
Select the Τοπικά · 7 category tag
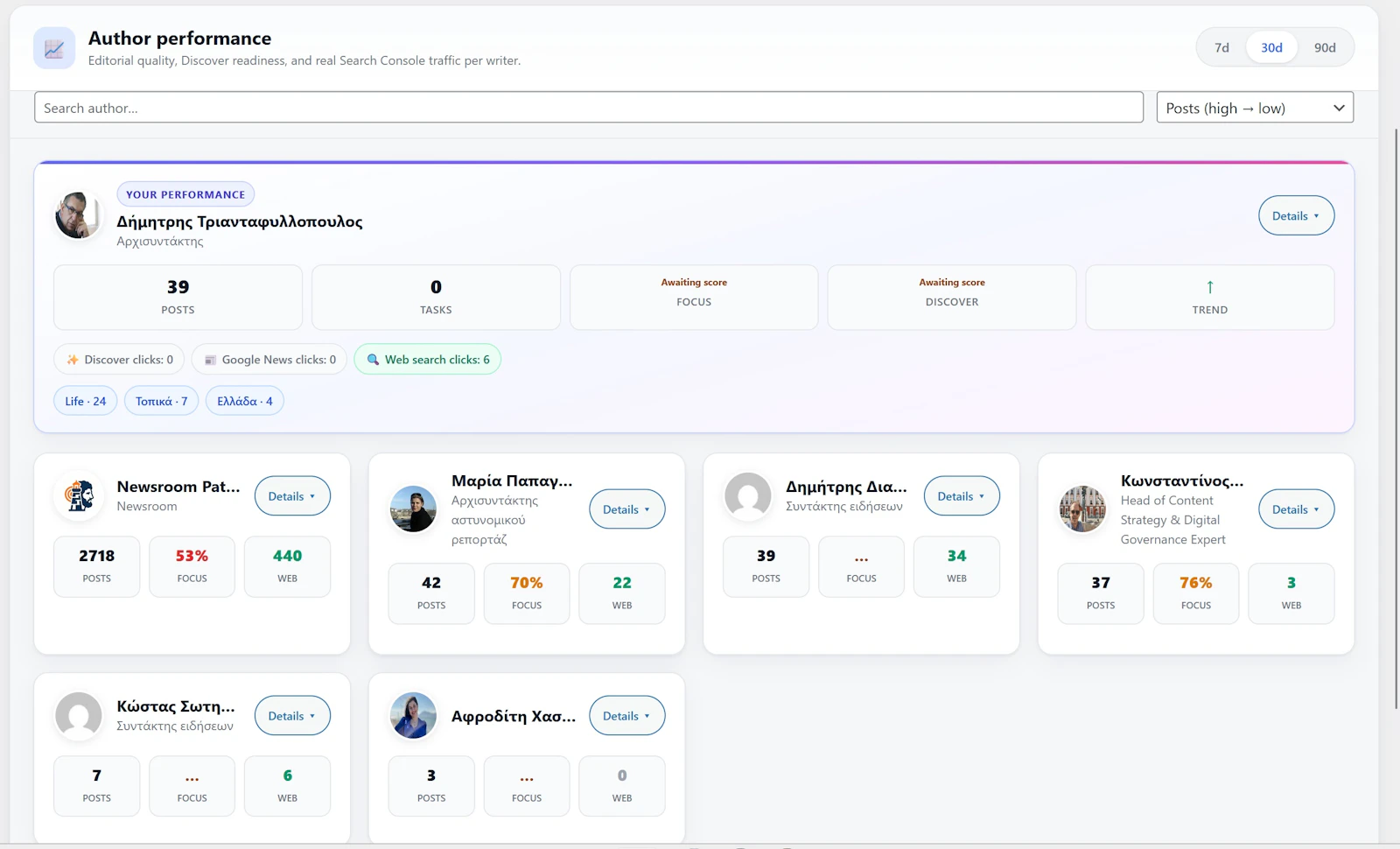point(161,401)
